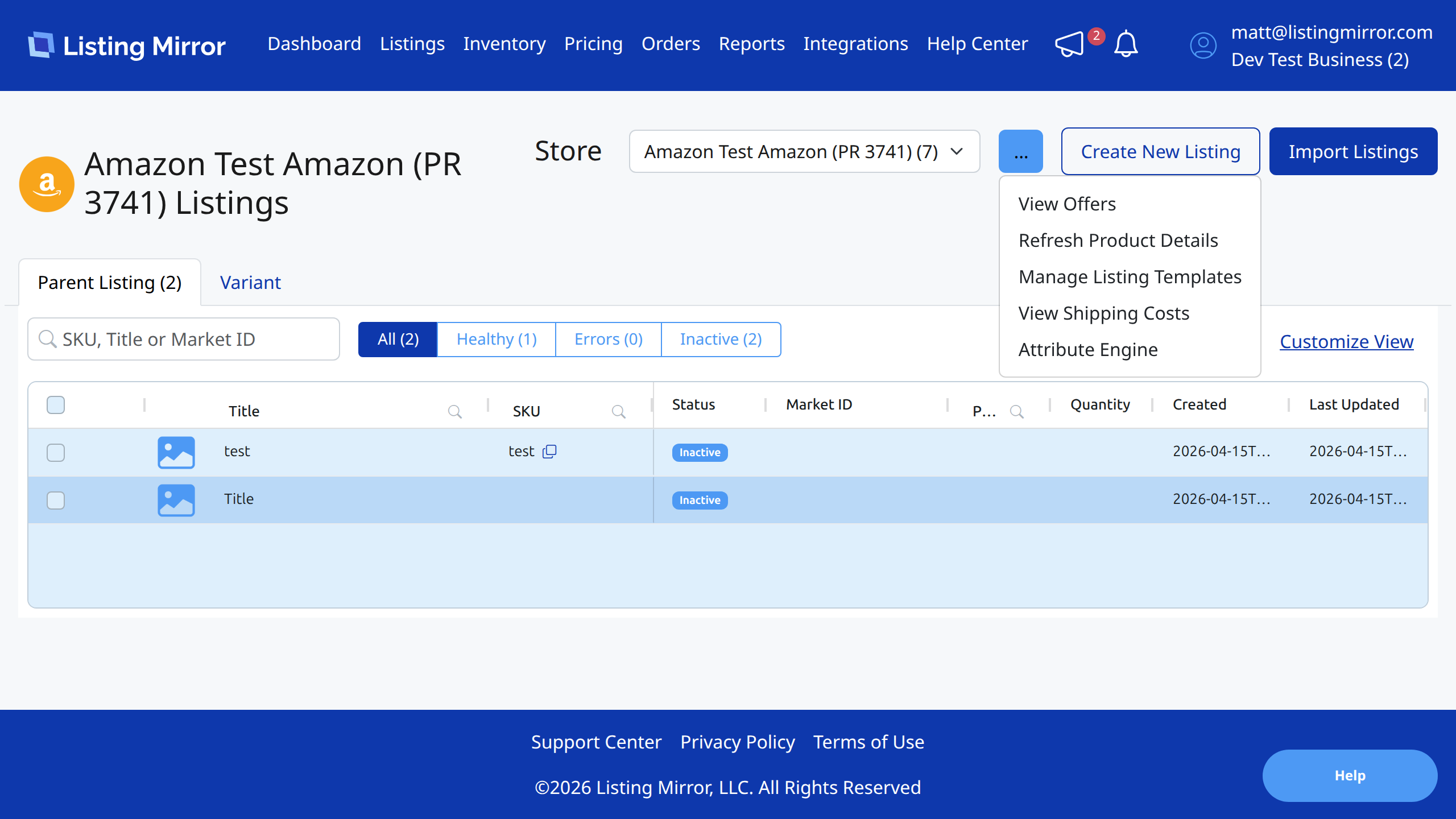Click the SKU column header label
The height and width of the screenshot is (819, 1456).
(527, 411)
